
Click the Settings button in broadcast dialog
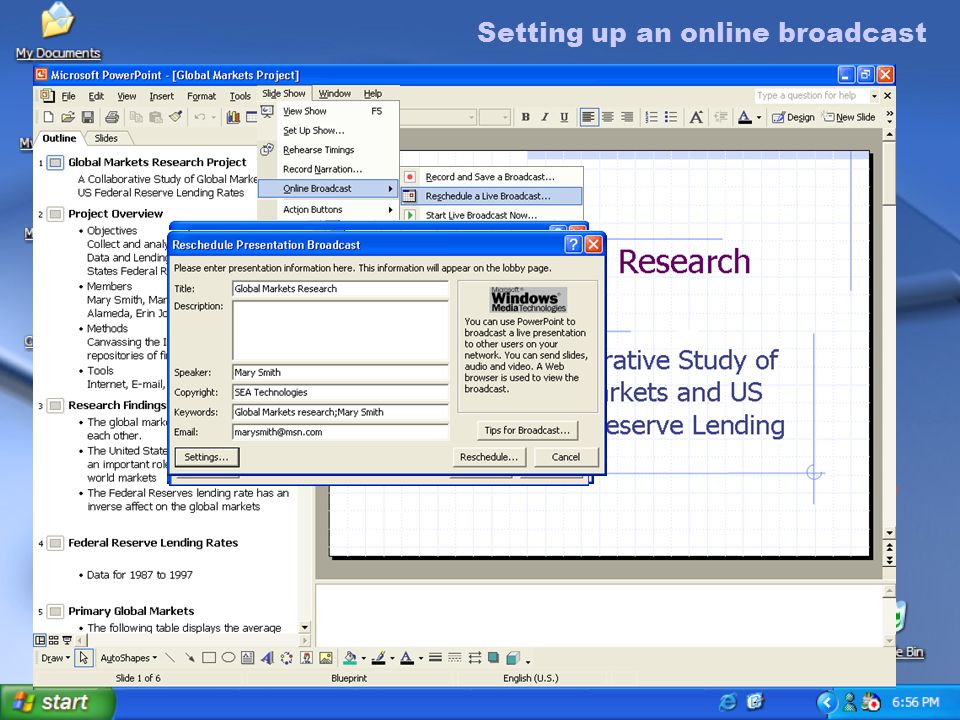[206, 457]
